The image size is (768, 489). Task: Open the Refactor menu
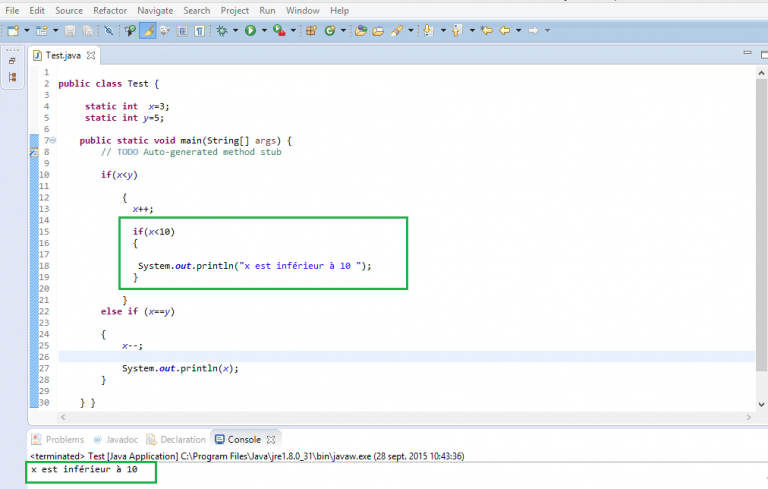pos(109,10)
